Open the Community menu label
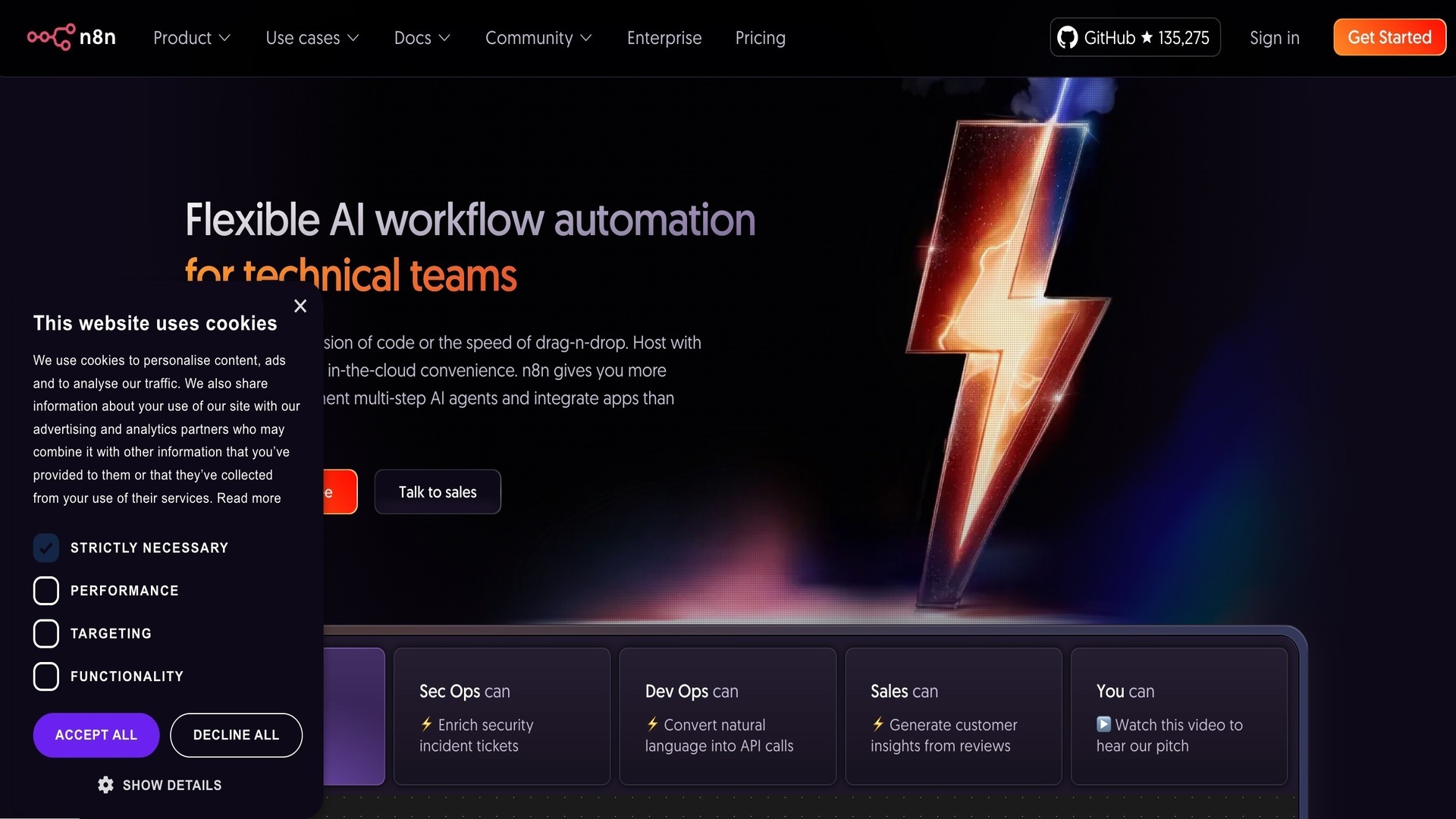 click(529, 38)
